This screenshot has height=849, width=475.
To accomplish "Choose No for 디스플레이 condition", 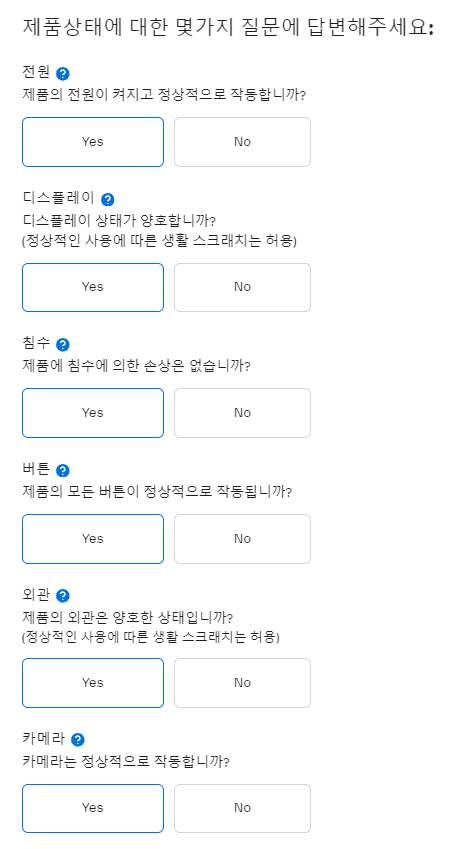I will (242, 288).
